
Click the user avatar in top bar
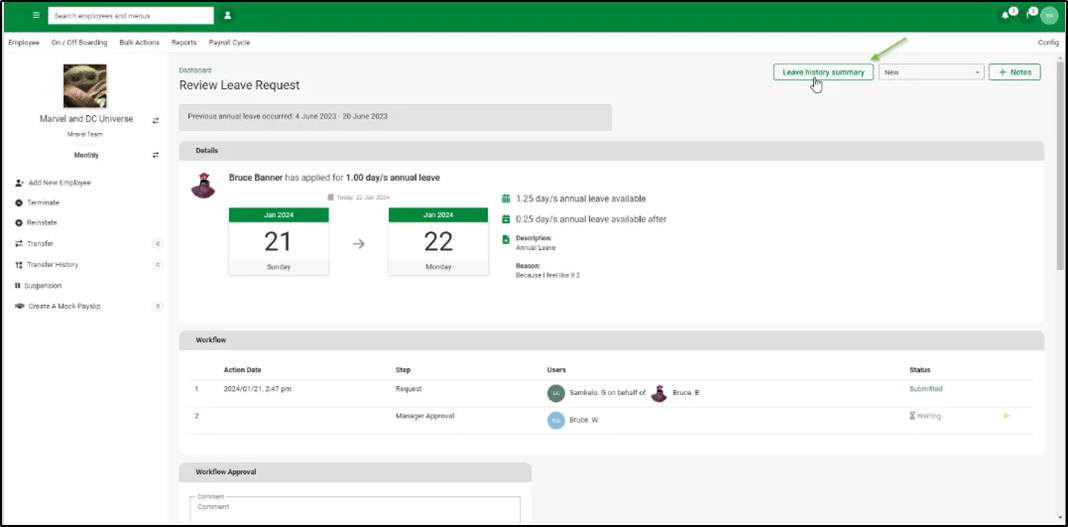tap(1049, 15)
